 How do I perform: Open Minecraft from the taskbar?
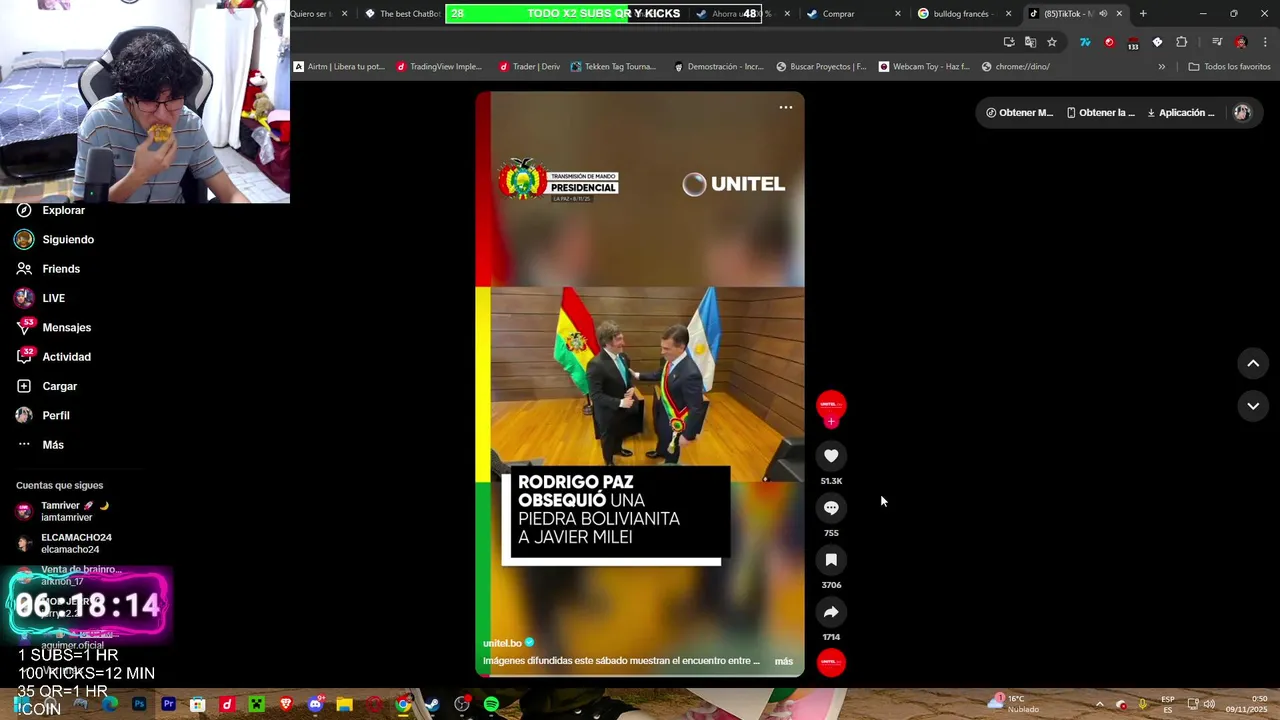point(256,704)
